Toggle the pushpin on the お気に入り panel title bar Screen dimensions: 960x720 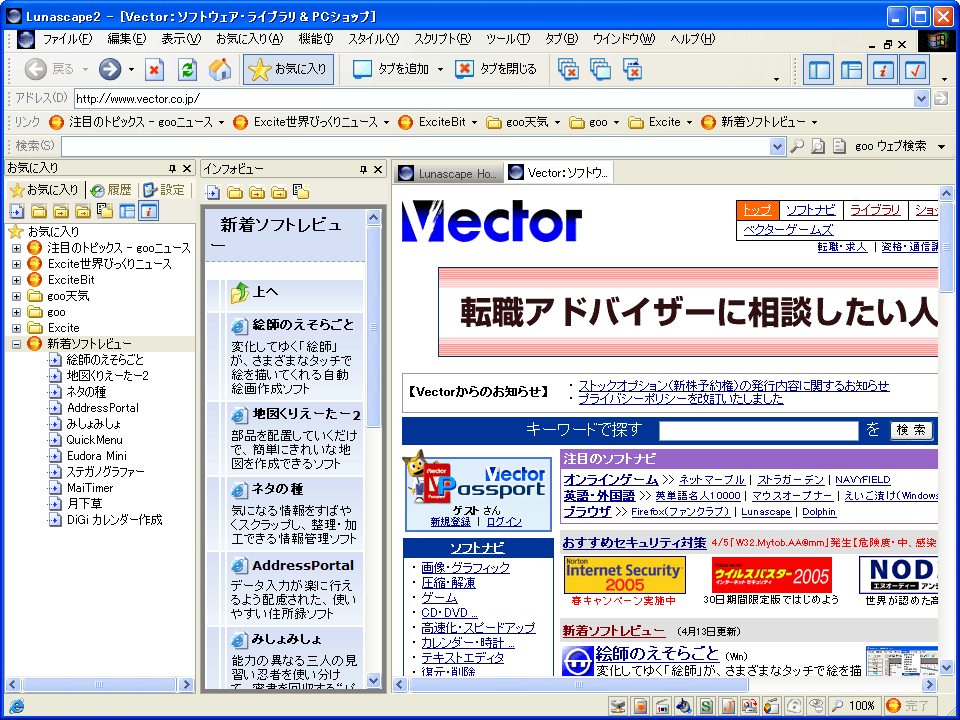173,168
